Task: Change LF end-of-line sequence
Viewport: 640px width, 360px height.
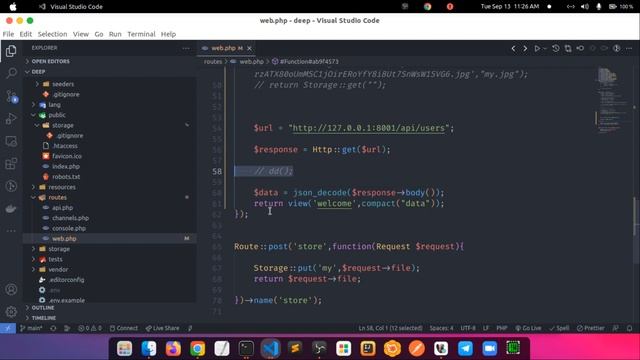Action: 486,328
